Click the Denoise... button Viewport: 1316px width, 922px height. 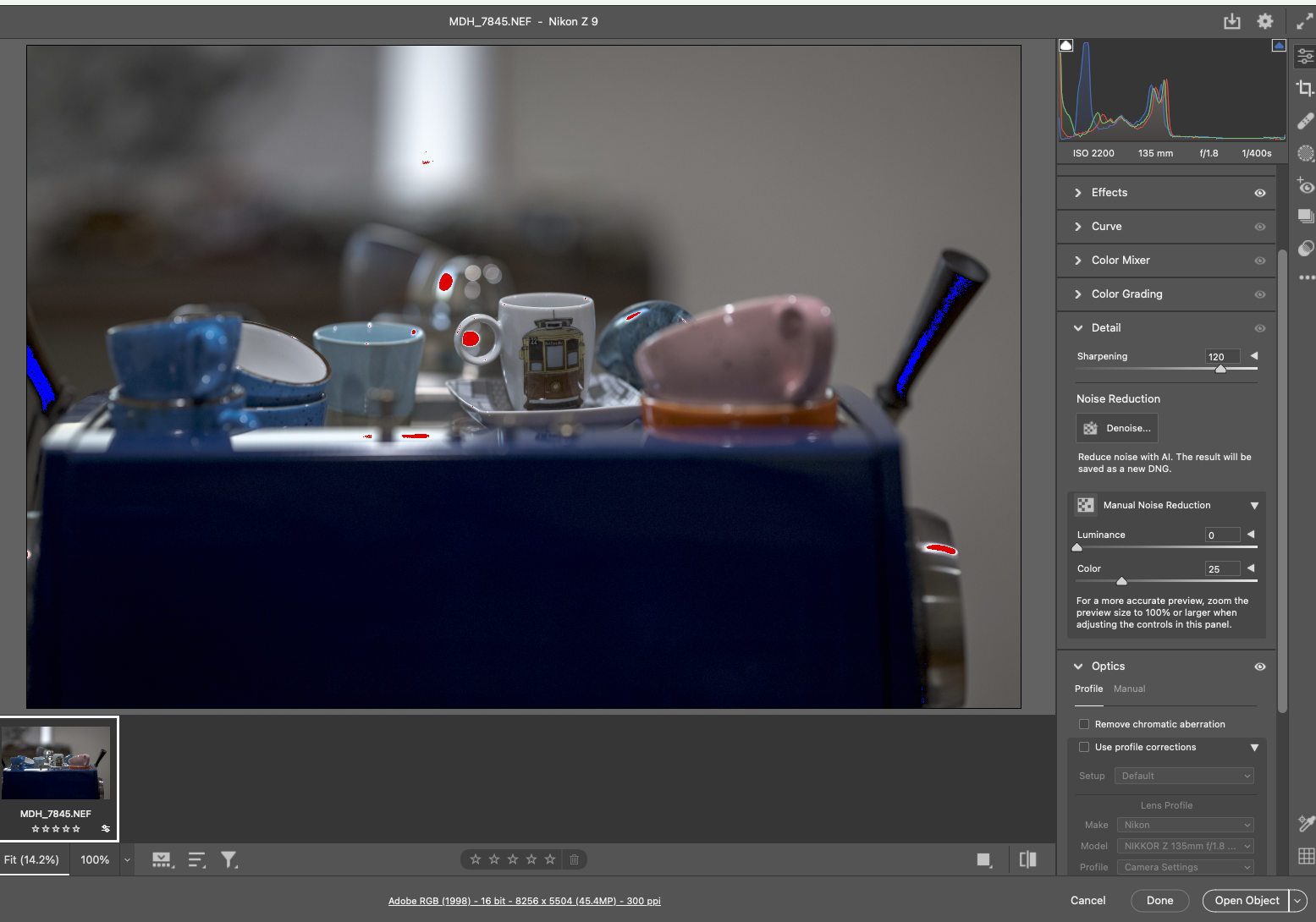[1117, 428]
